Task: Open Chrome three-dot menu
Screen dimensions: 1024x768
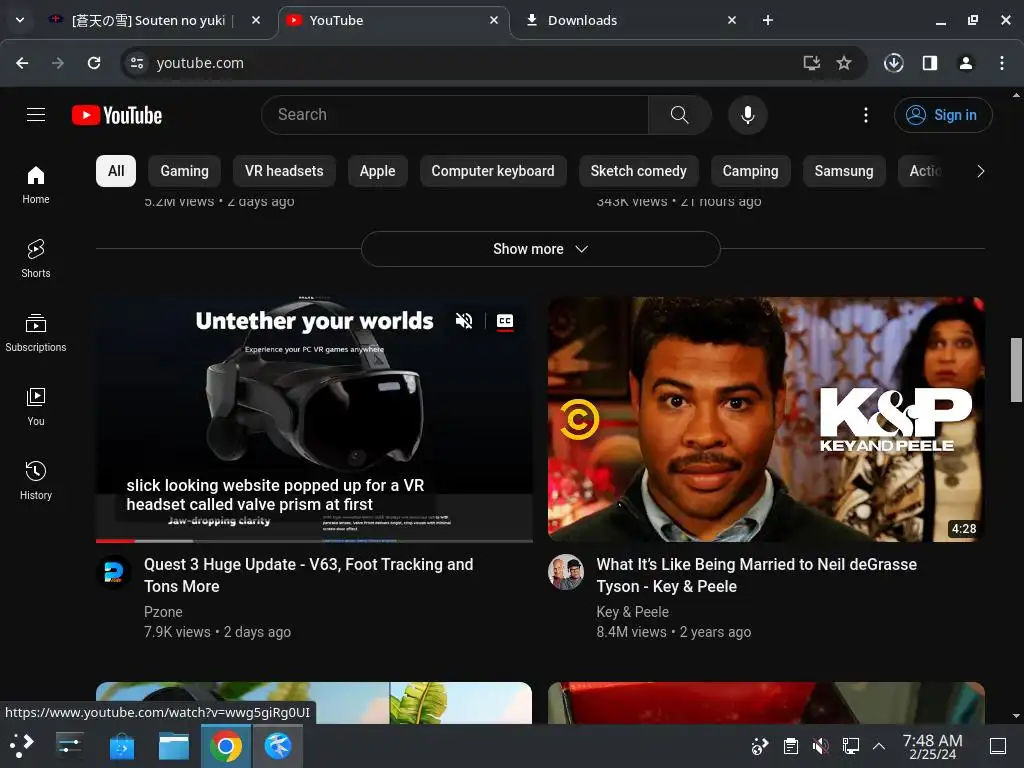Action: 1002,63
